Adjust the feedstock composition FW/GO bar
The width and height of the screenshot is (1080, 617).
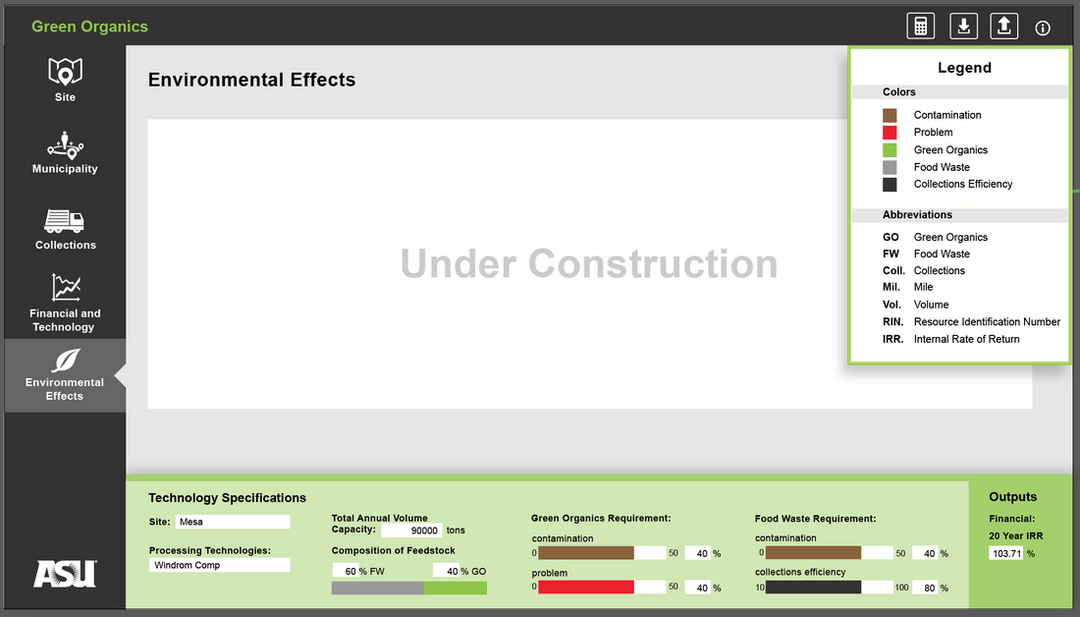(409, 588)
